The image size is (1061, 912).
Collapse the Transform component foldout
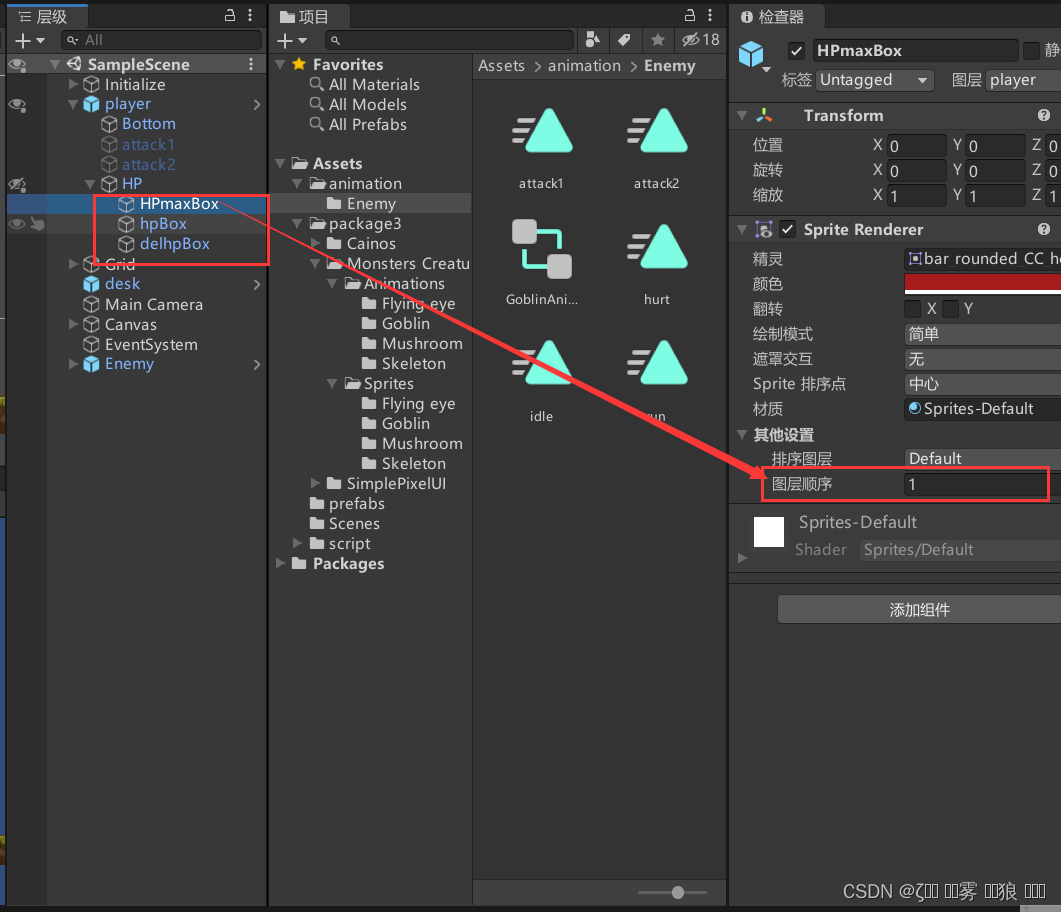point(742,116)
